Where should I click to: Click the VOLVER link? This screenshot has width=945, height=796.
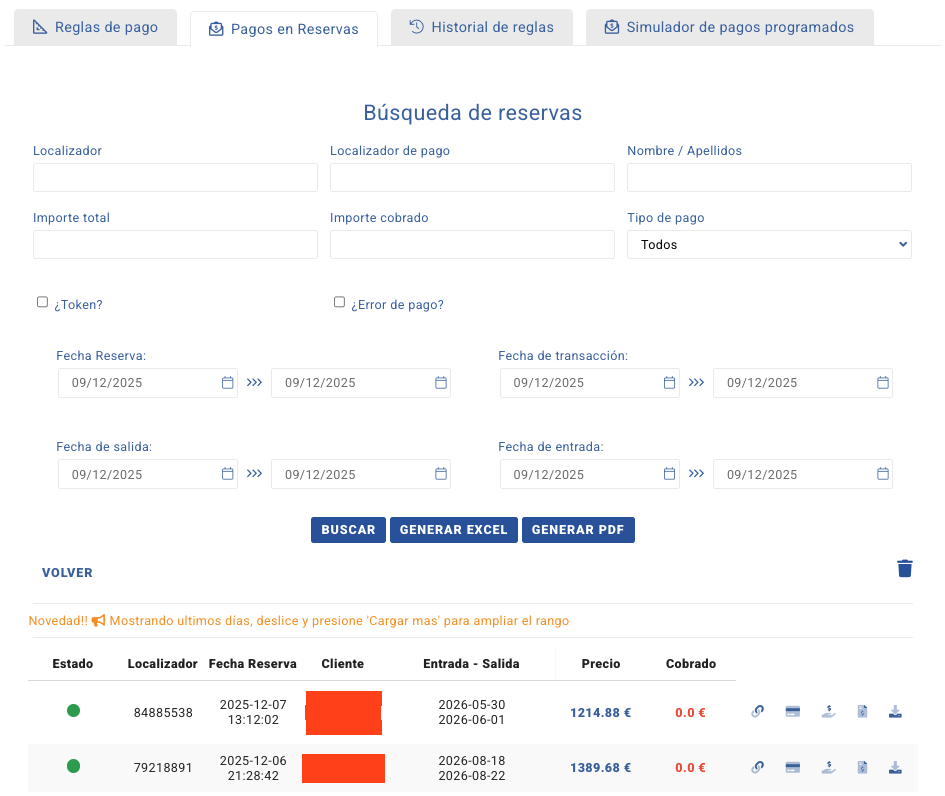click(x=67, y=573)
